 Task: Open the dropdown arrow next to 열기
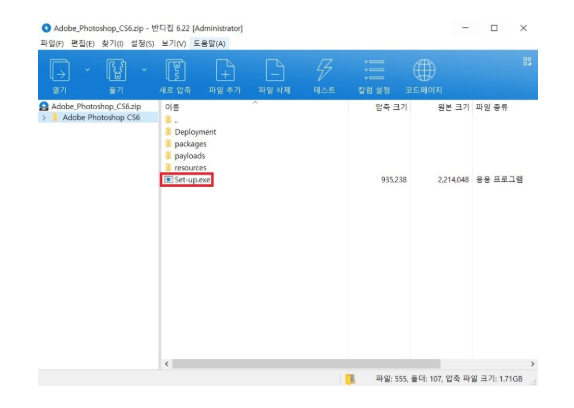click(x=87, y=70)
